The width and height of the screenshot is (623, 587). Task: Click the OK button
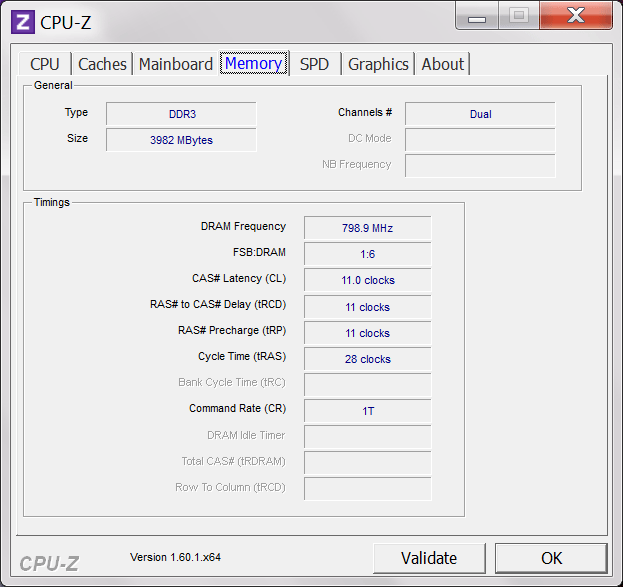coord(551,558)
